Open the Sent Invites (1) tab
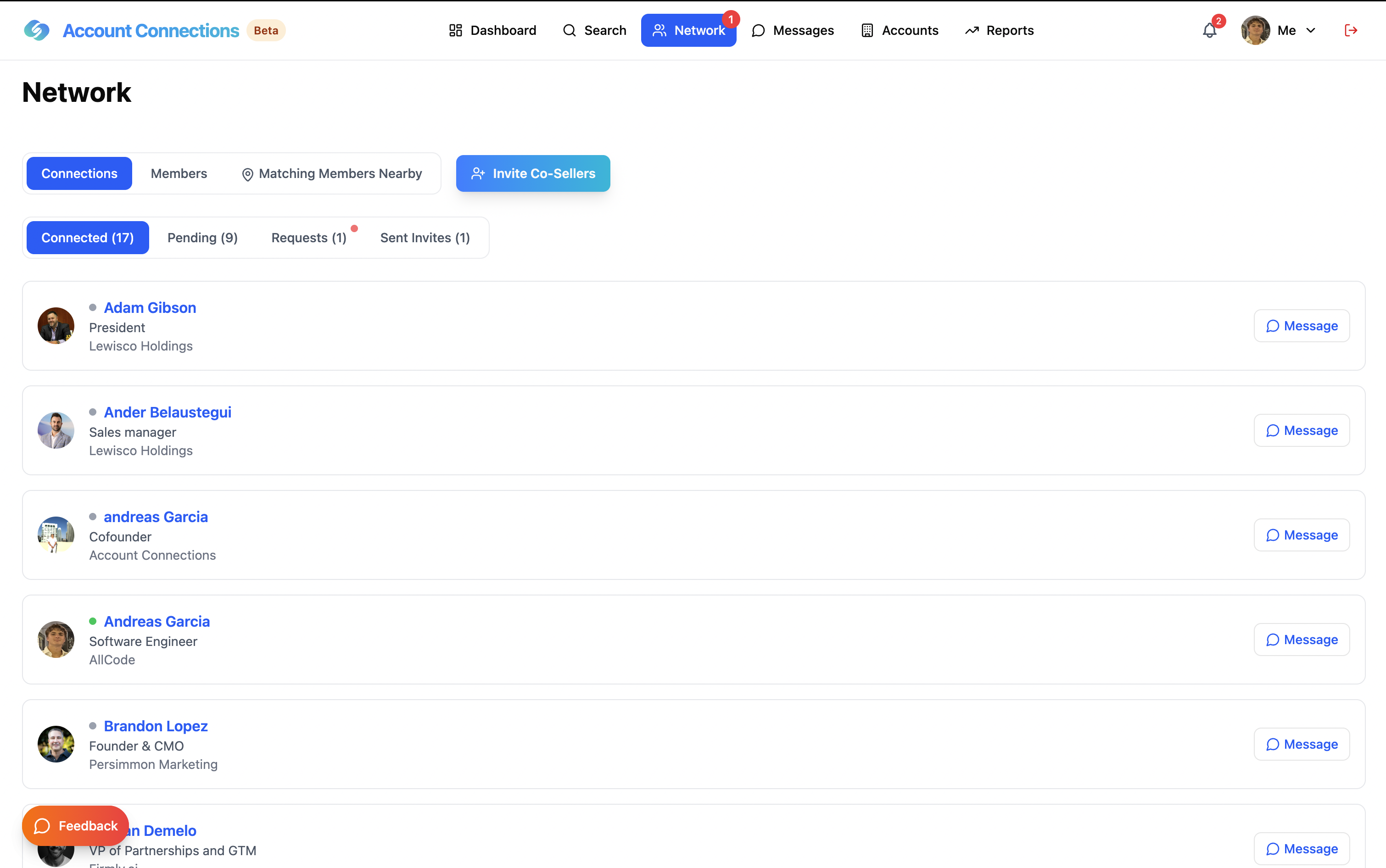1386x868 pixels. (x=425, y=238)
